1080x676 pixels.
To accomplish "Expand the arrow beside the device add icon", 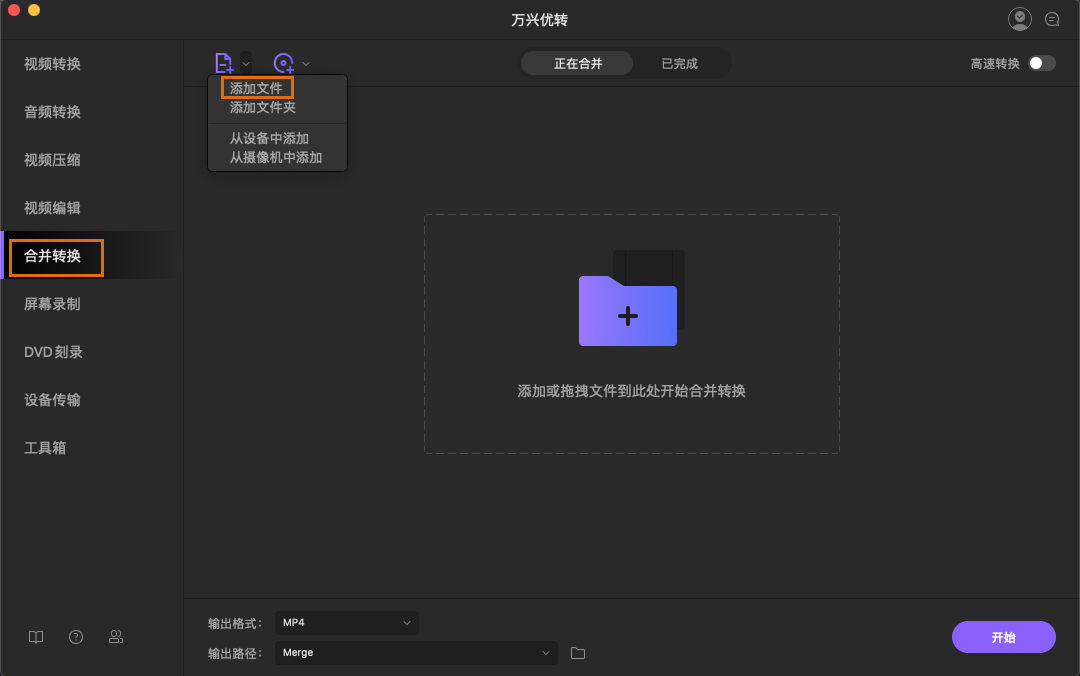I will pos(306,63).
